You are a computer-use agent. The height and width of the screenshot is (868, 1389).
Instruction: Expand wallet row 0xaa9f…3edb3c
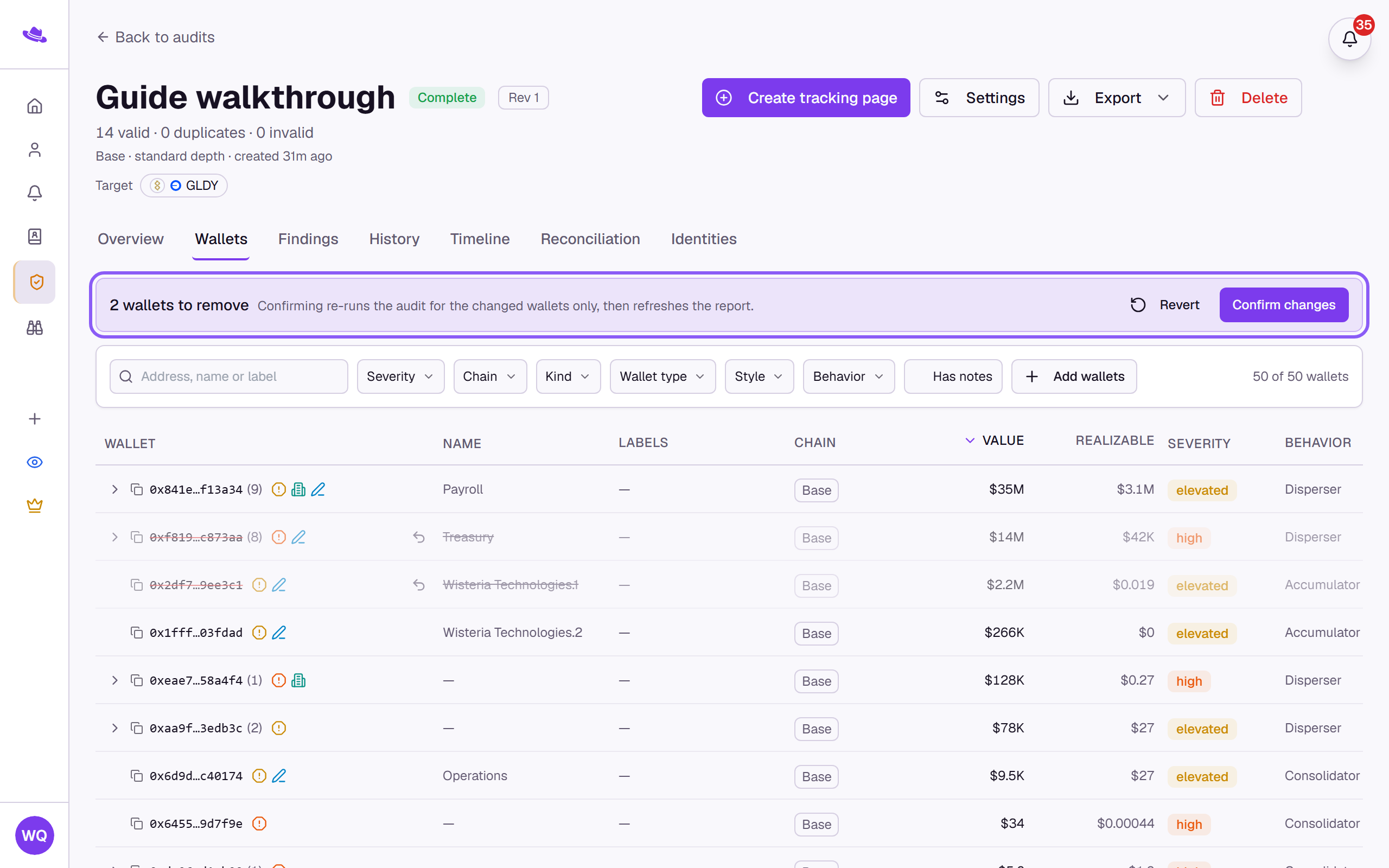[x=115, y=728]
